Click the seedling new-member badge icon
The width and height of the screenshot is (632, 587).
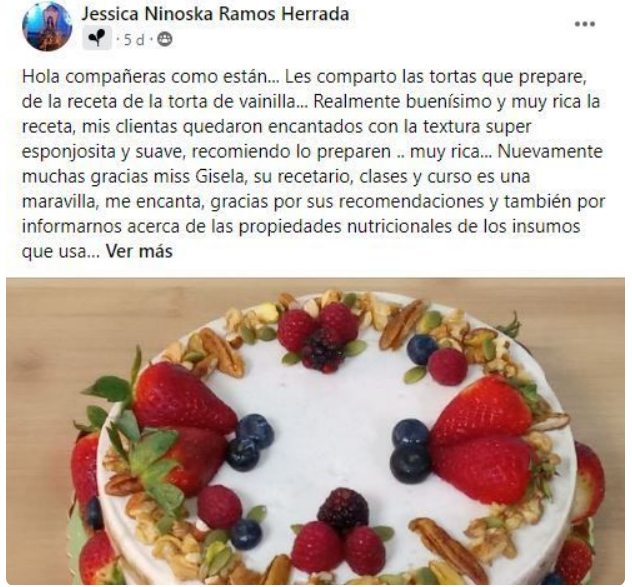[x=97, y=39]
